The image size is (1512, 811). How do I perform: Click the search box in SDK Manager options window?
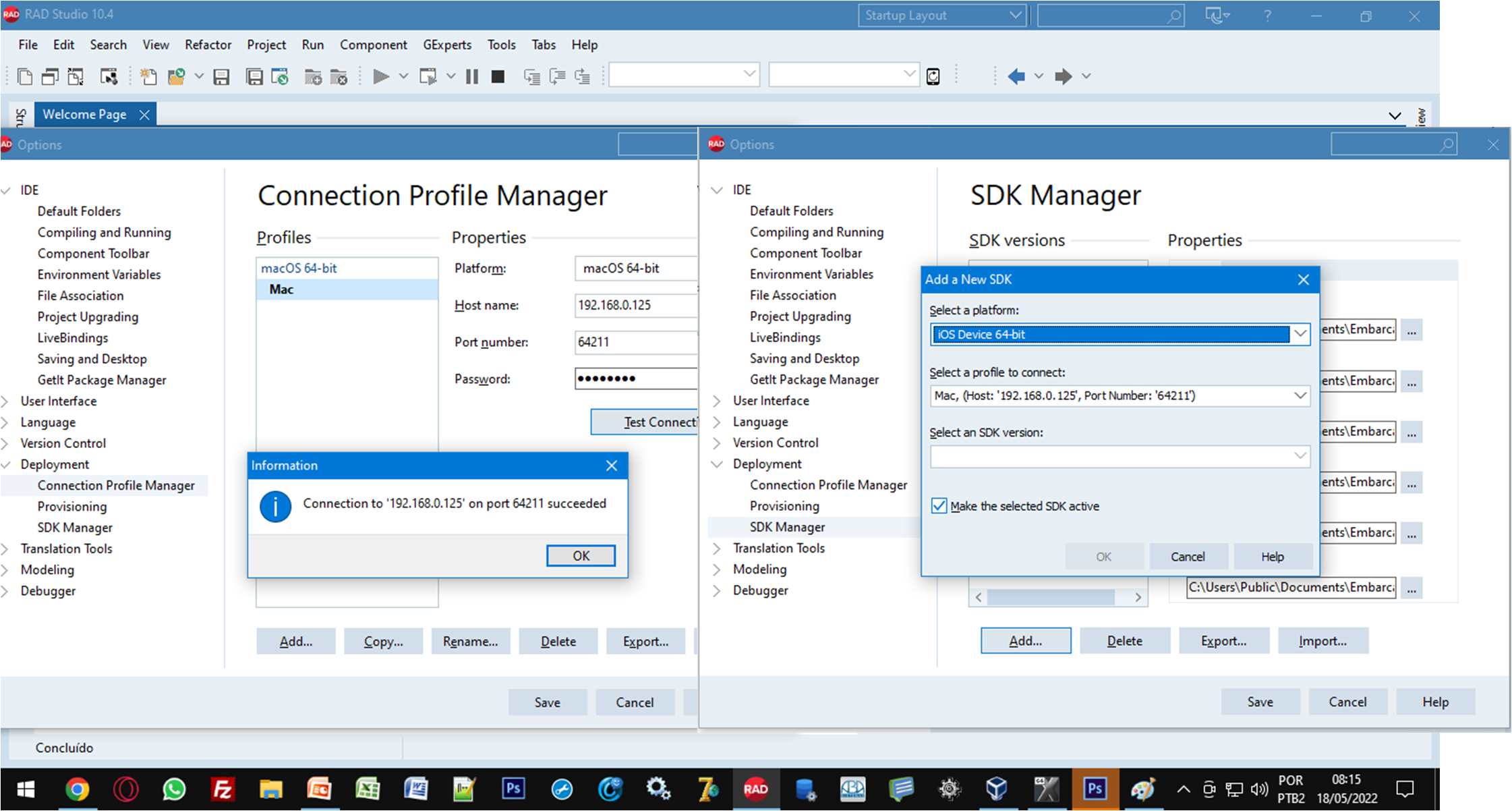tap(1393, 144)
